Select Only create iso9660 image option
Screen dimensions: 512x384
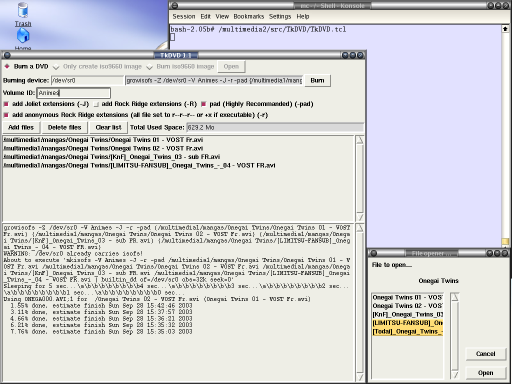97,67
